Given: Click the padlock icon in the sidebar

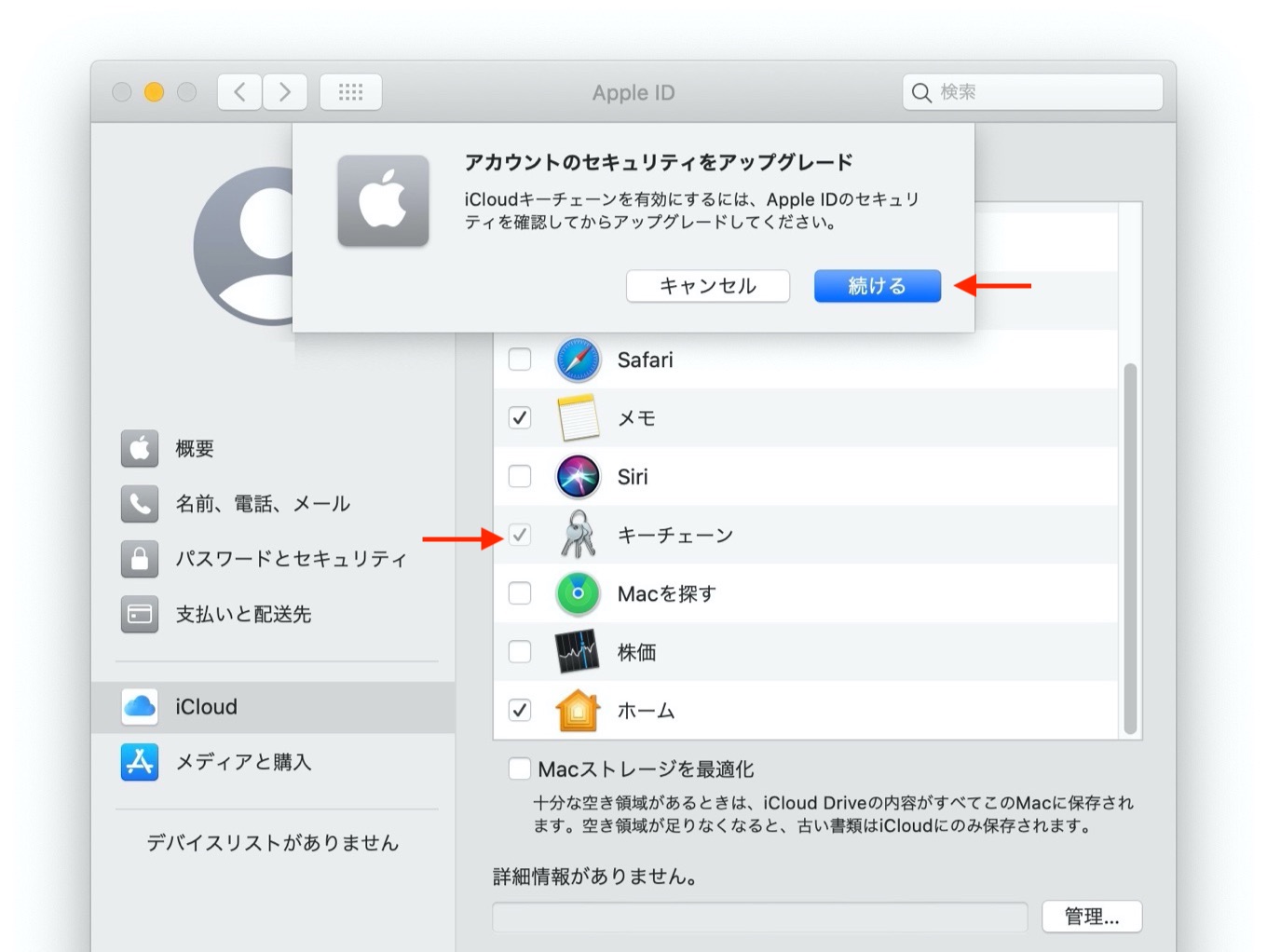Looking at the screenshot, I should 140,559.
